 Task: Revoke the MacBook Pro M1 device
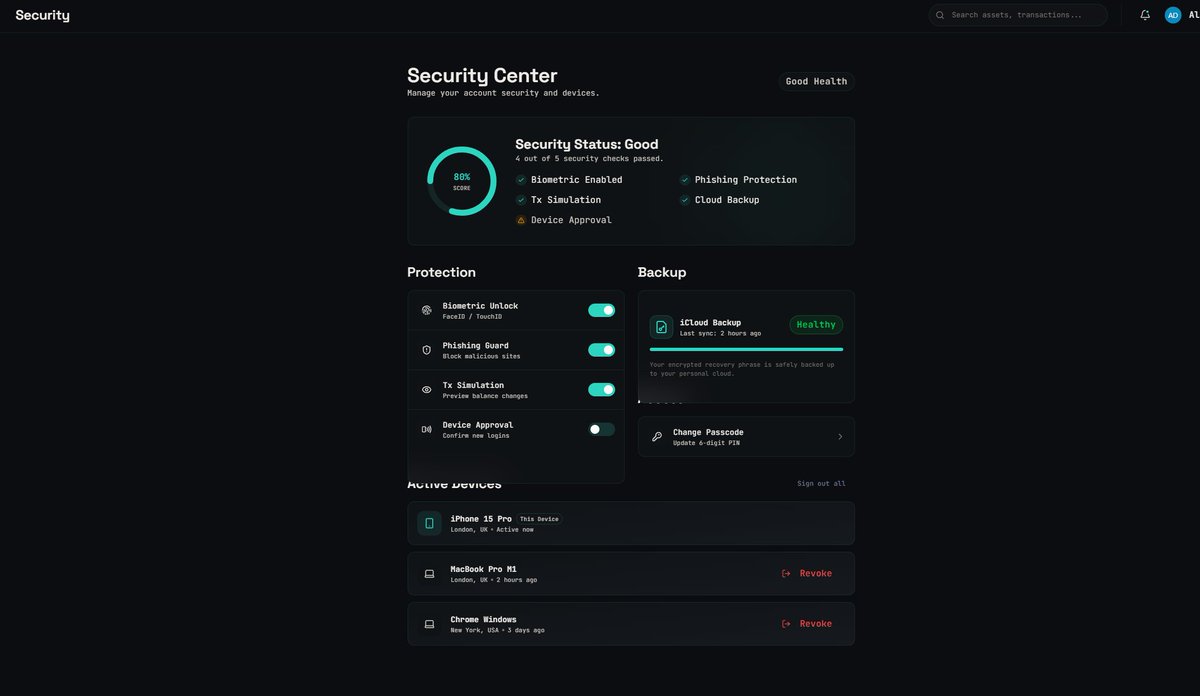[807, 574]
